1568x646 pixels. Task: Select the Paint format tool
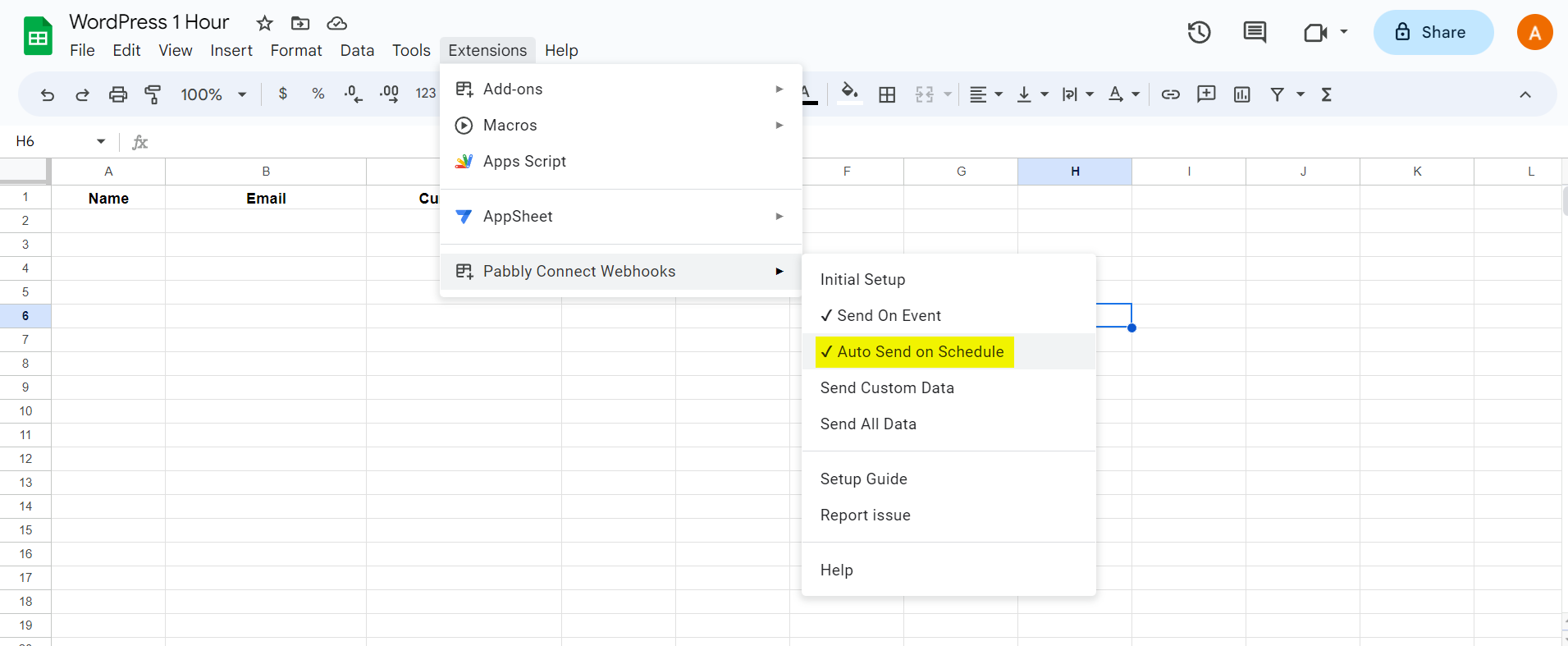(153, 94)
